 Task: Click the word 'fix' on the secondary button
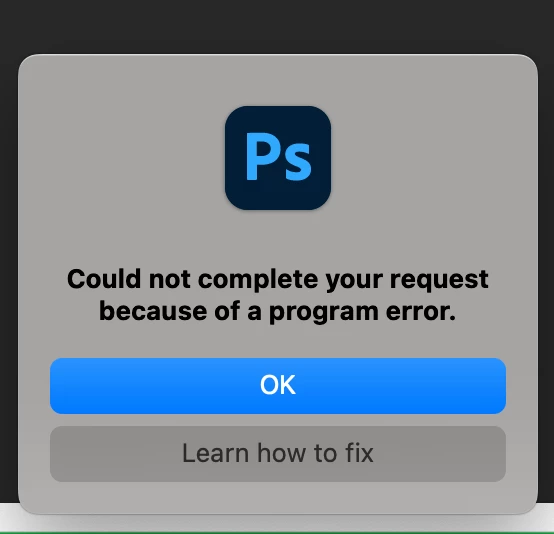click(359, 453)
